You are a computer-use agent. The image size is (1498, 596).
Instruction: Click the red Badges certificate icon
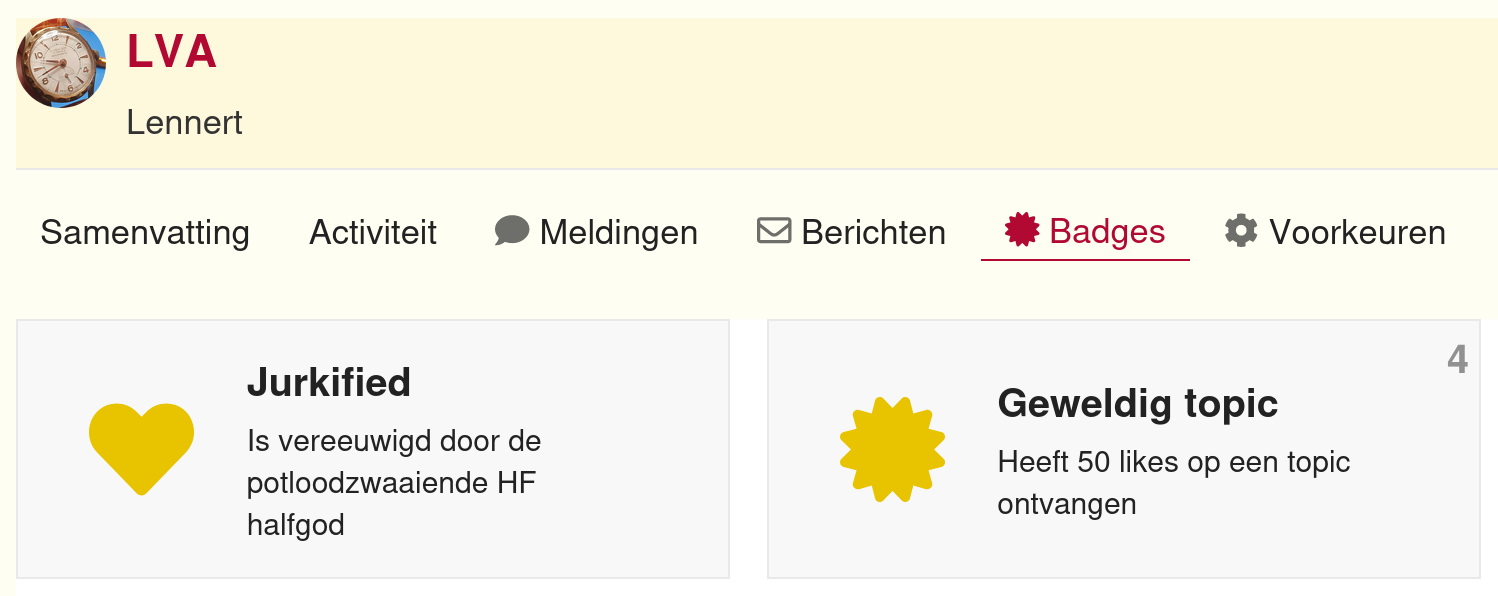[1022, 231]
